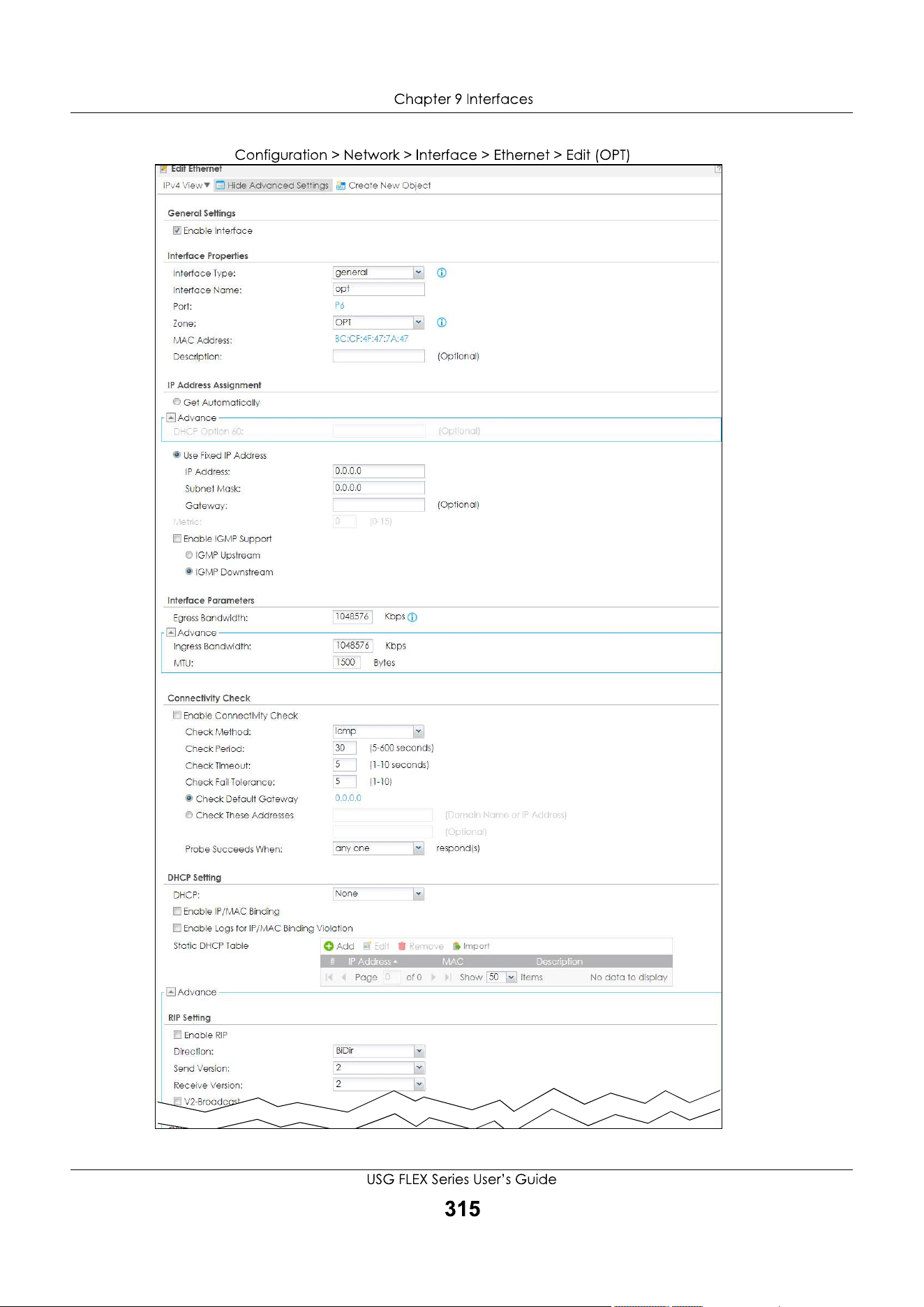
Task: Select IGMP Upstream radio button
Action: 189,555
